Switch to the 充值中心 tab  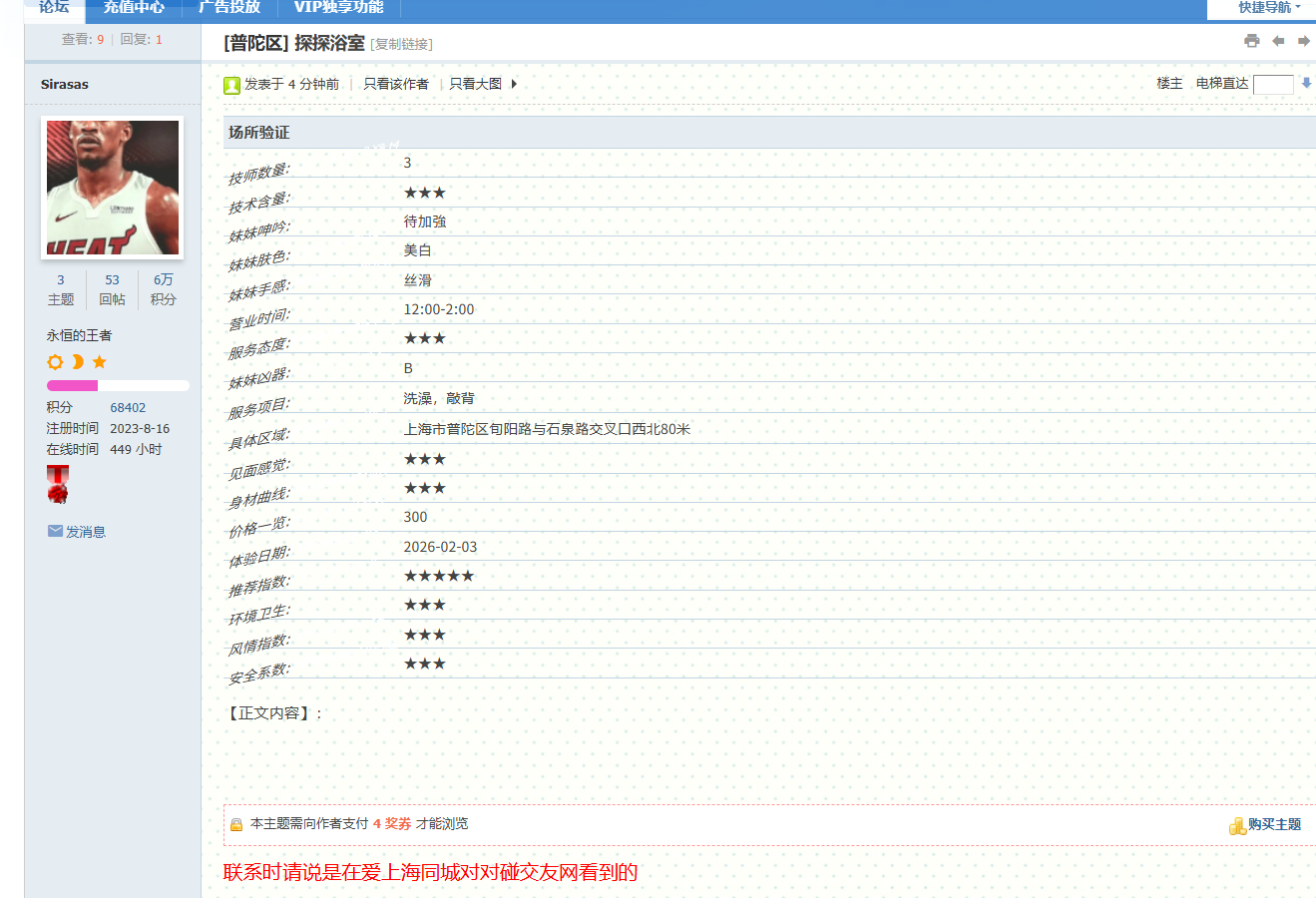pyautogui.click(x=134, y=8)
